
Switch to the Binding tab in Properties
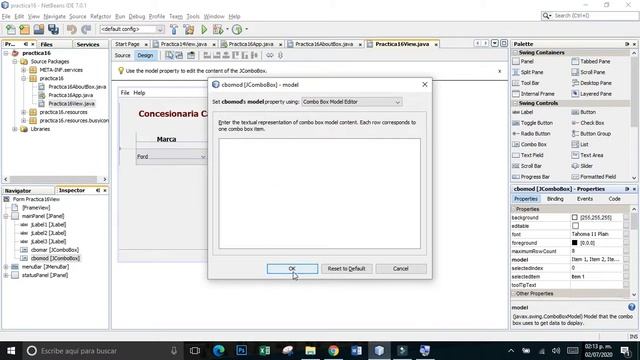pos(555,199)
